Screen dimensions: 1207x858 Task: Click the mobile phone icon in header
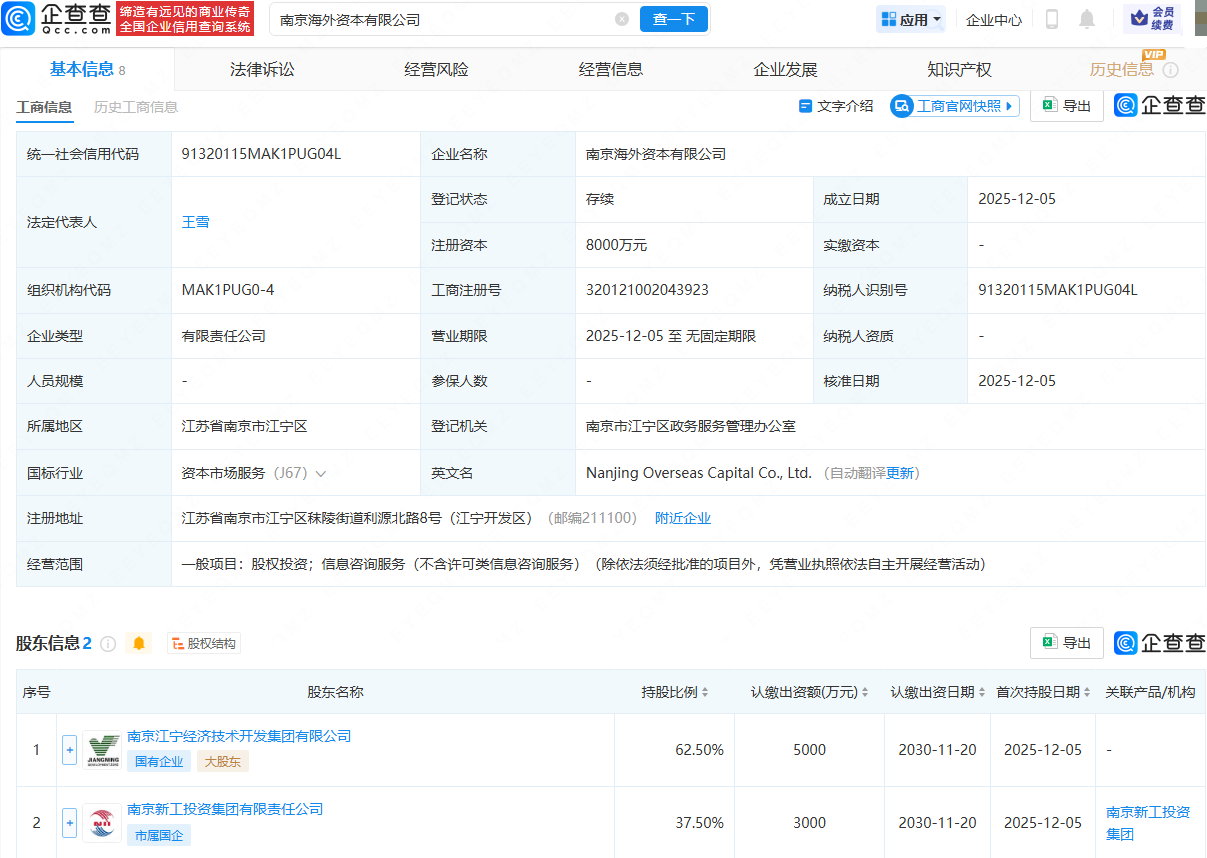click(1052, 19)
